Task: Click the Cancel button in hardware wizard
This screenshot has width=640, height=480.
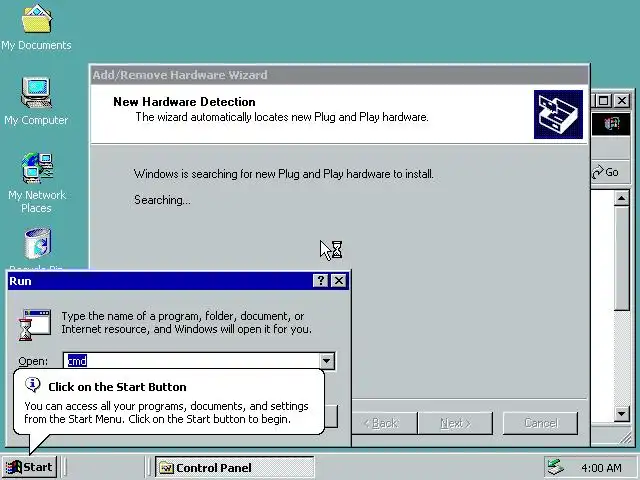Action: tap(540, 423)
